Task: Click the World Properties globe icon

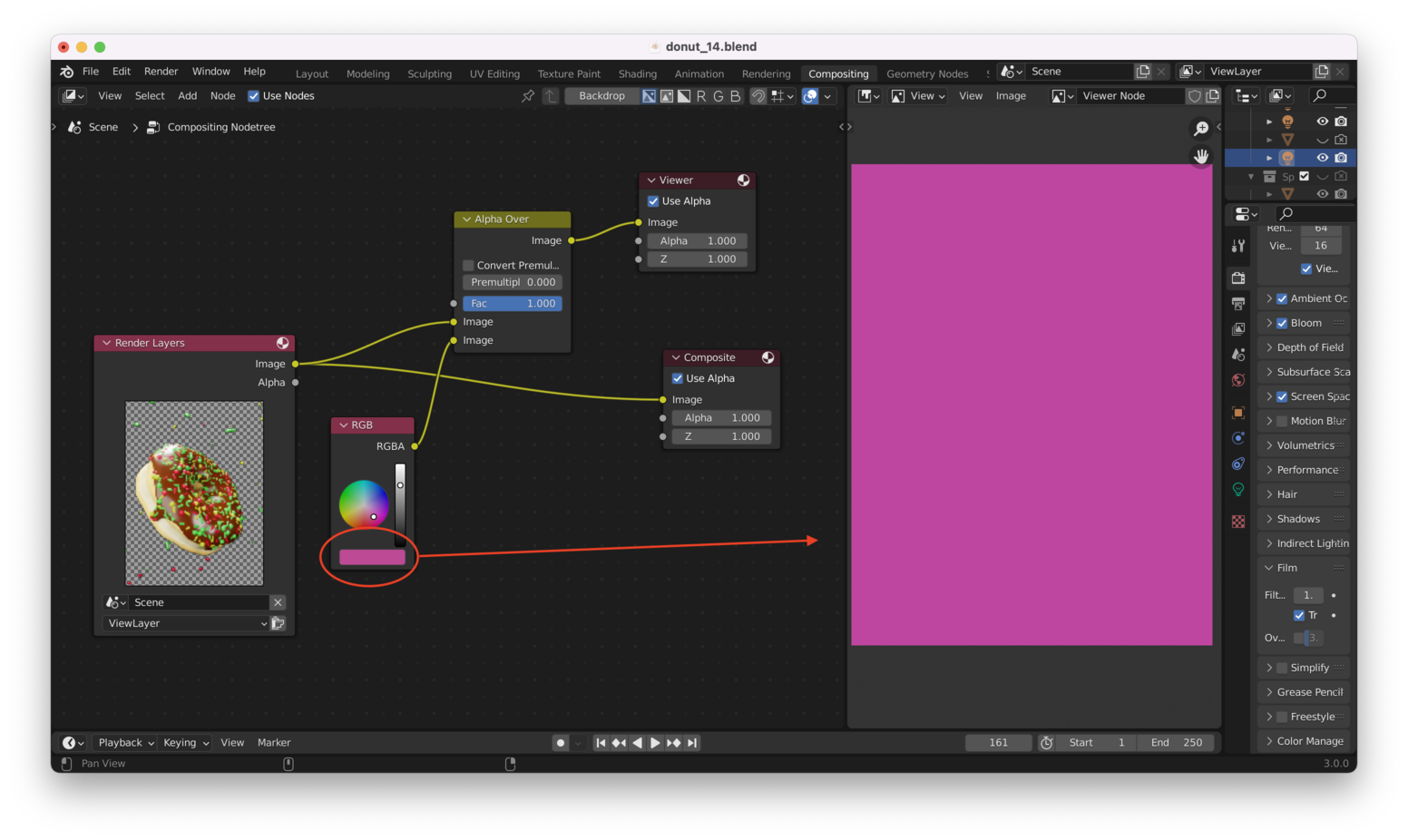Action: (x=1237, y=379)
